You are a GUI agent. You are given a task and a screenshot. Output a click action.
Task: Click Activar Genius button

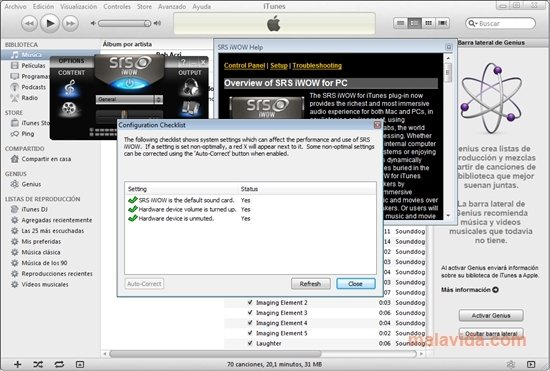click(491, 316)
